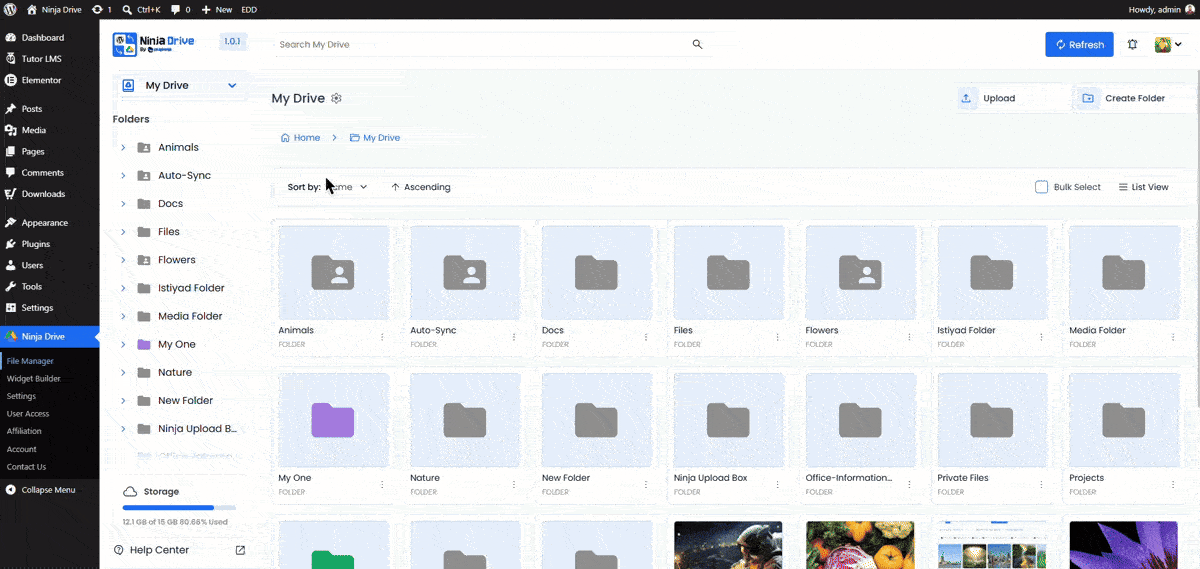
Task: Click the search magnifier icon
Action: point(697,44)
